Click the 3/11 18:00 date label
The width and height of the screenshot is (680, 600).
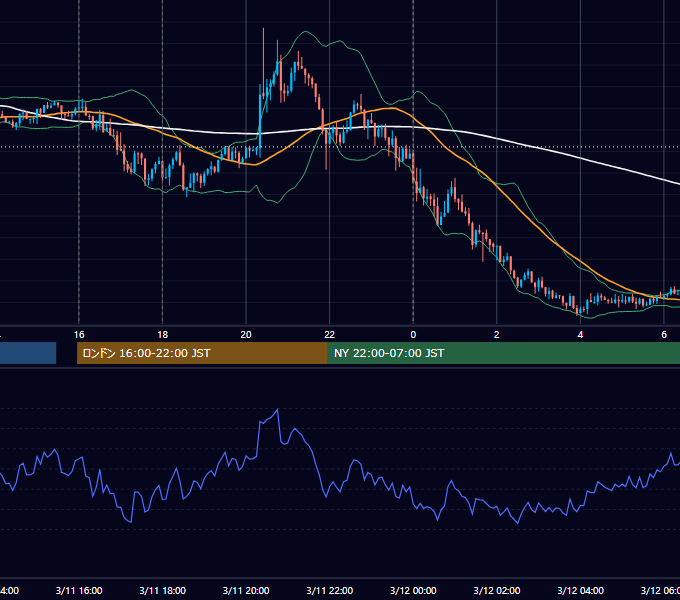[x=163, y=590]
